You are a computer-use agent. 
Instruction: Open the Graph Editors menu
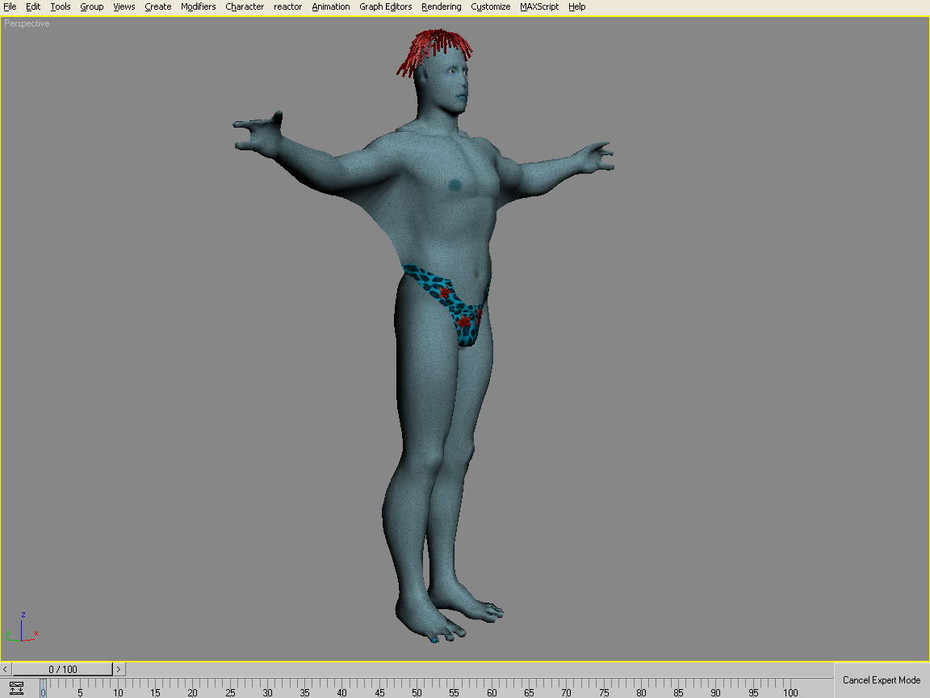pyautogui.click(x=386, y=7)
